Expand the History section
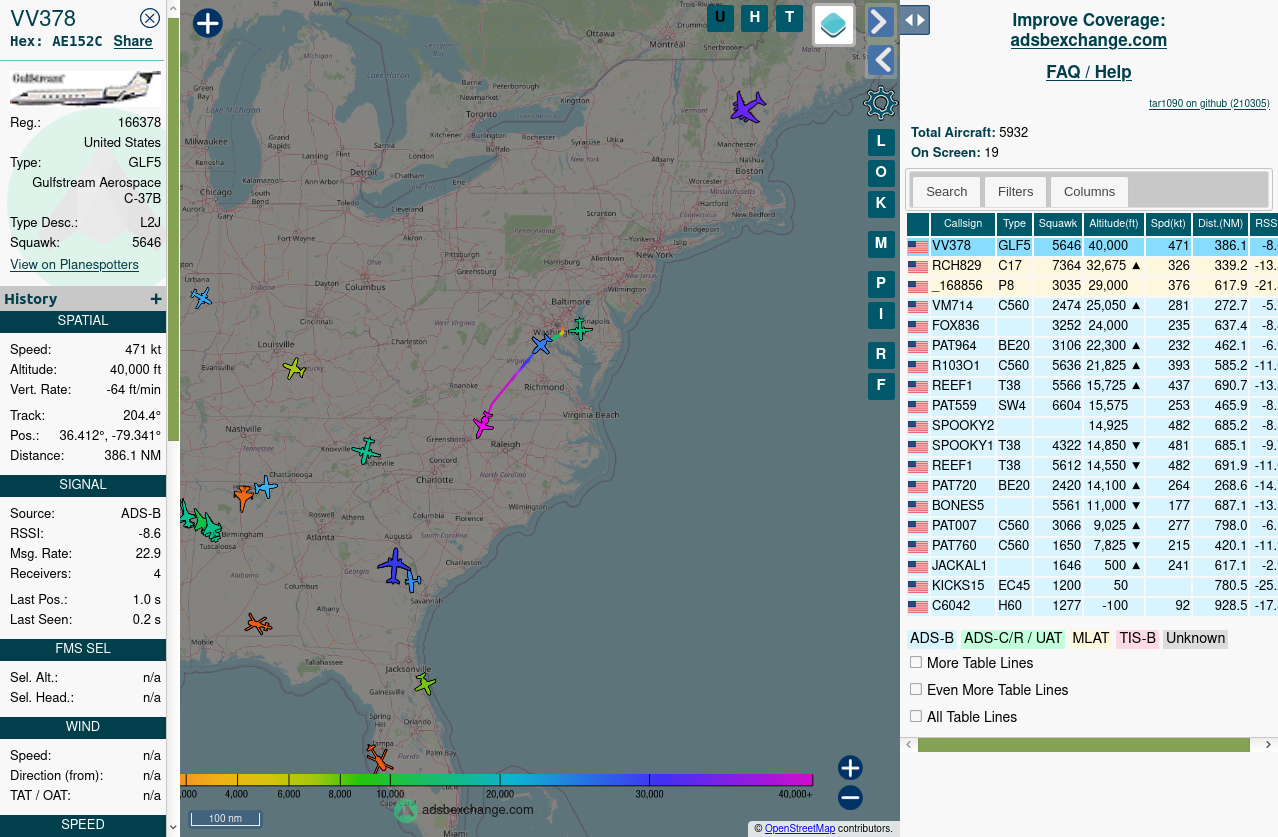 pos(156,299)
